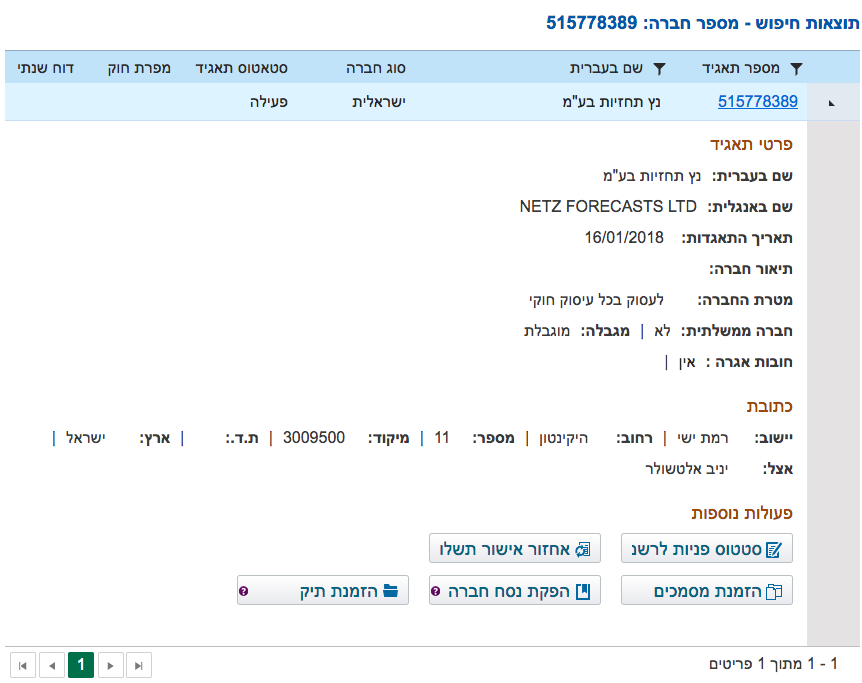Select incorporation date 16/01/2018
The width and height of the screenshot is (862, 683).
pyautogui.click(x=624, y=238)
